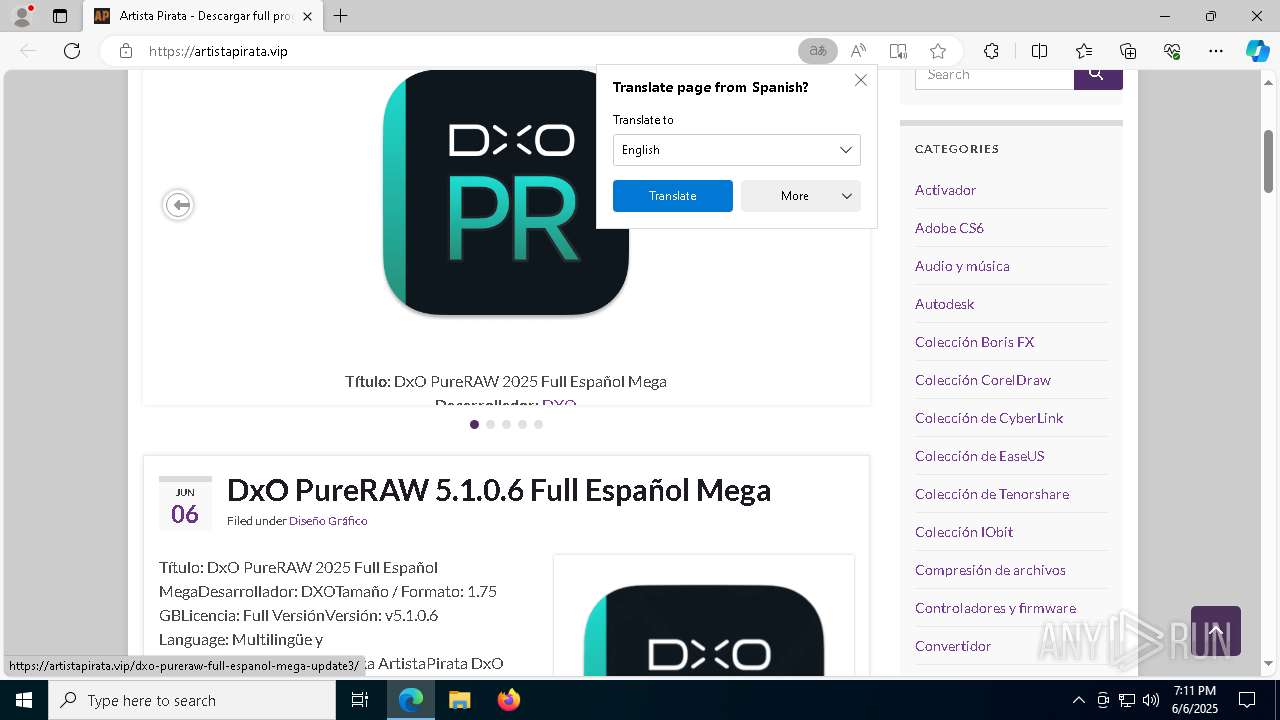This screenshot has height=720, width=1280.
Task: Open Collections panel
Action: 1128,51
